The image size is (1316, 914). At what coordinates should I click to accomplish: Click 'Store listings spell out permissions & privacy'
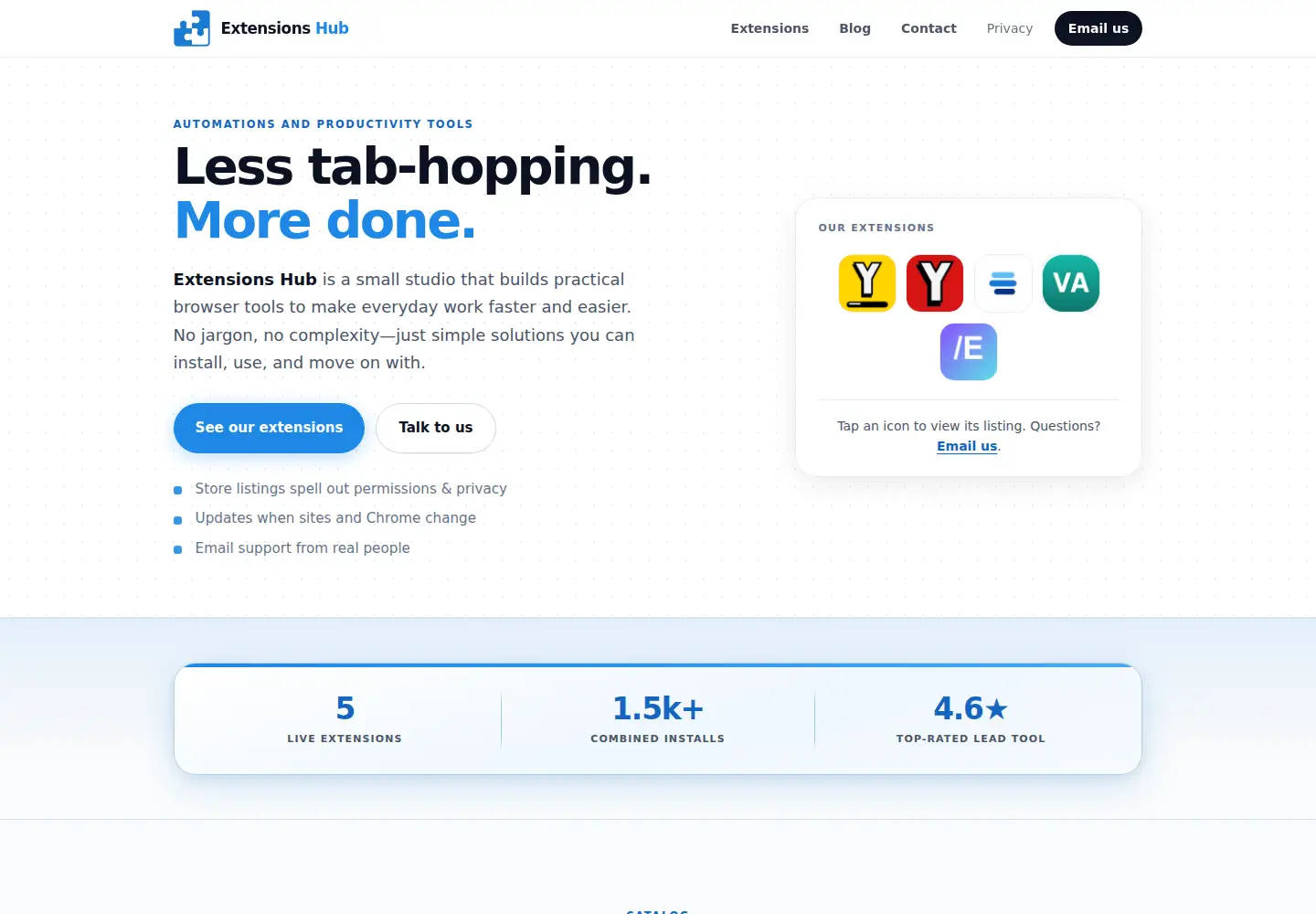tap(351, 489)
